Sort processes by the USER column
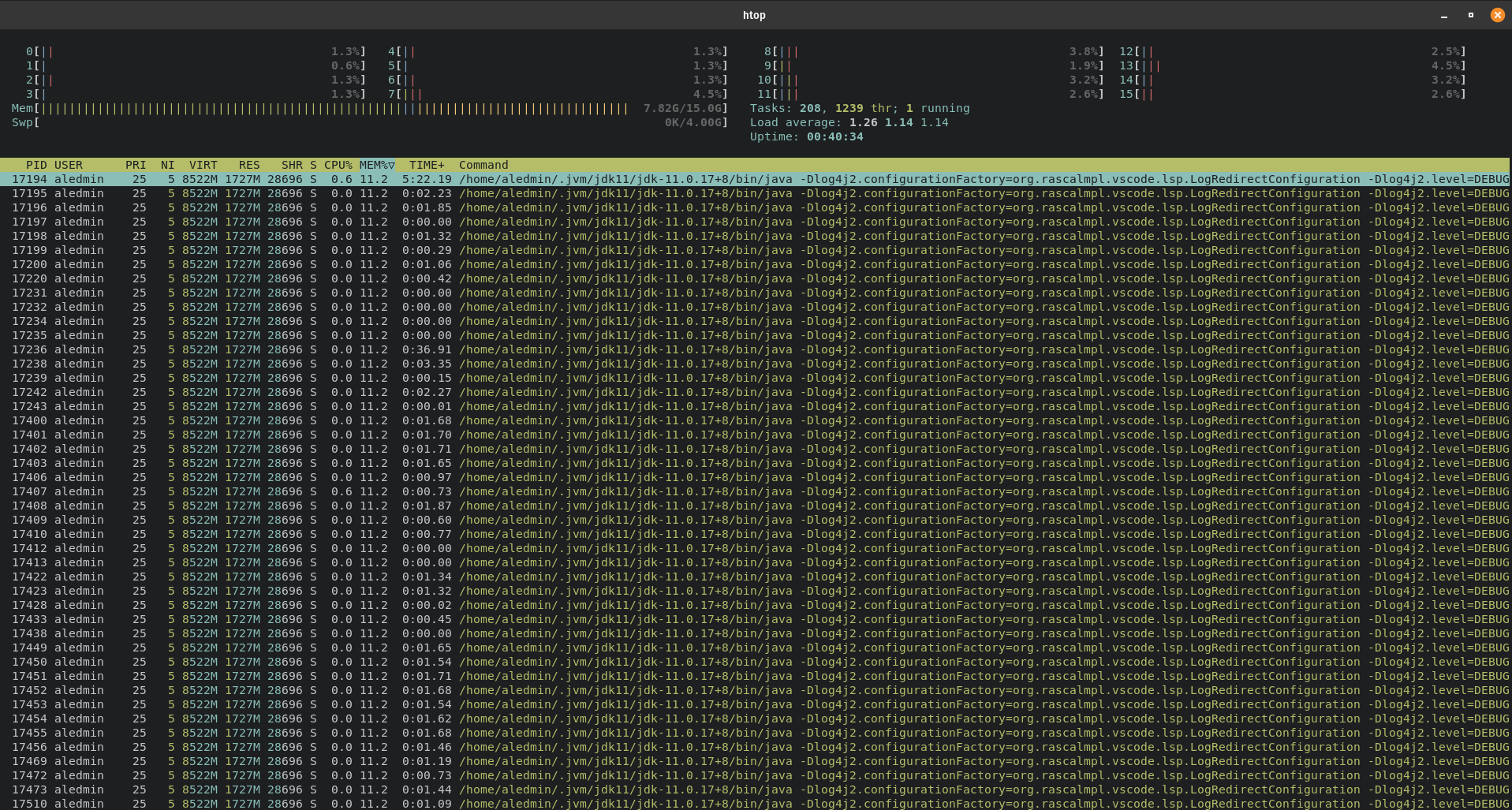The image size is (1512, 810). (x=69, y=165)
